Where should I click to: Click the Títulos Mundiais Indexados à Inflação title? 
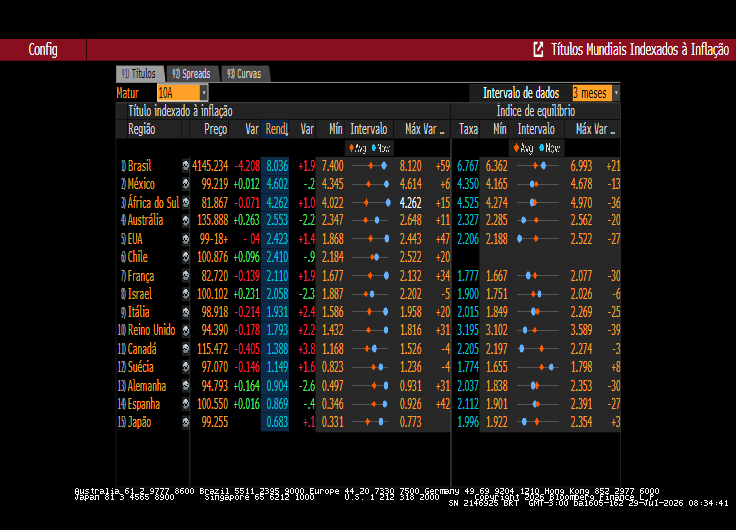click(x=640, y=49)
